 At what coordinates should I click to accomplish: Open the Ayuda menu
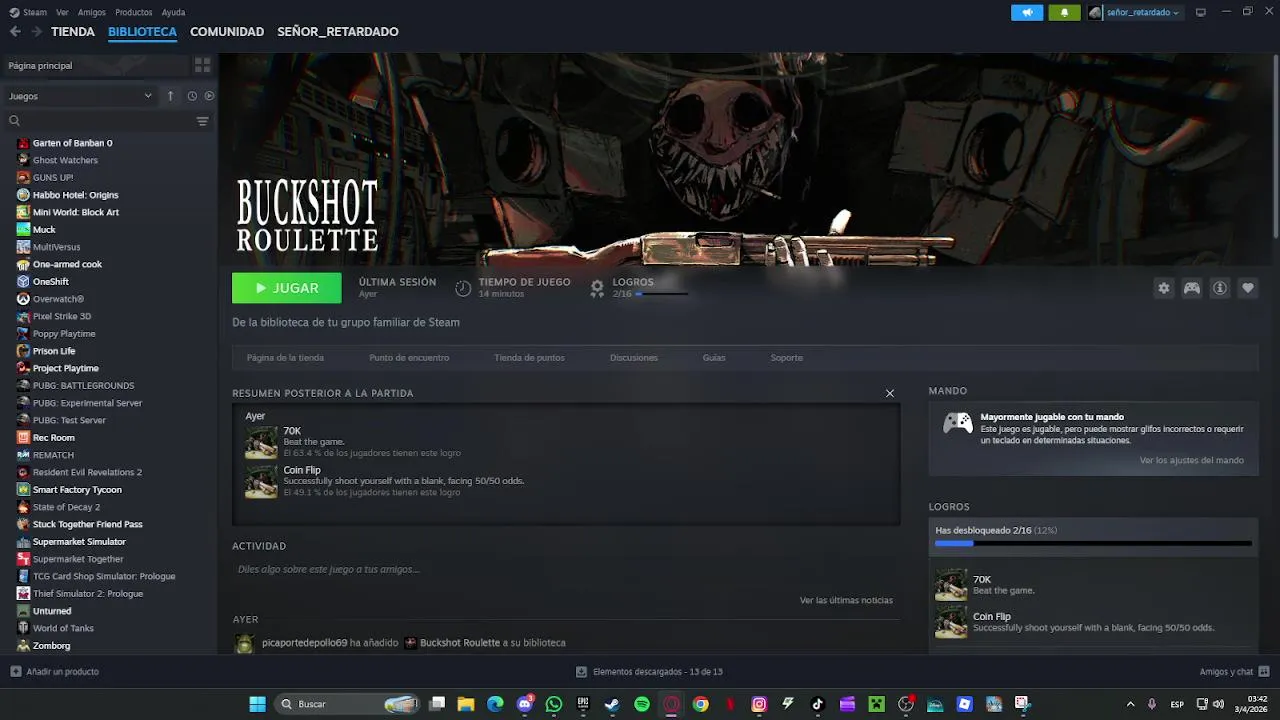click(173, 12)
